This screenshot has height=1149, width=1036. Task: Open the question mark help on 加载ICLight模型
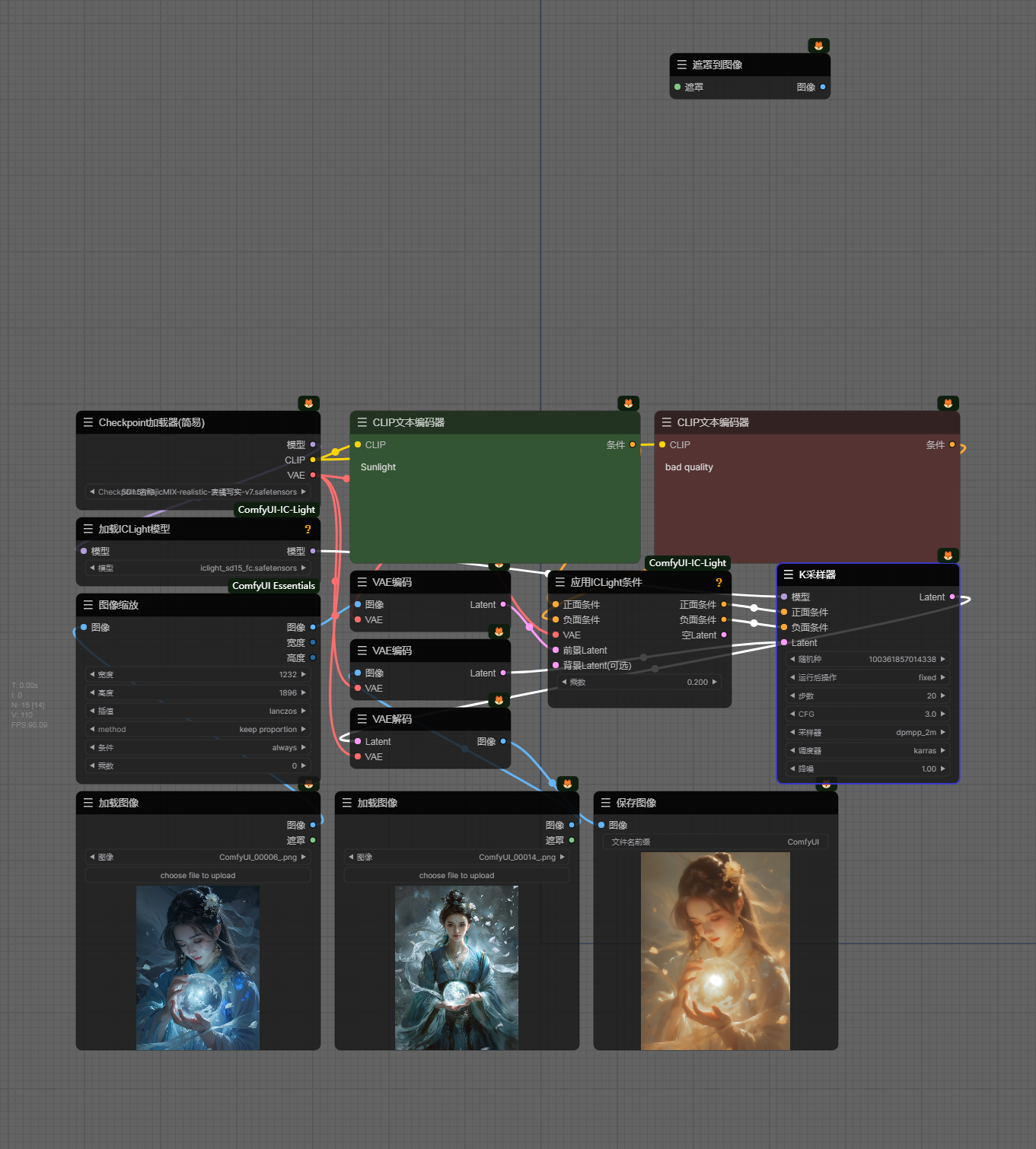(308, 529)
